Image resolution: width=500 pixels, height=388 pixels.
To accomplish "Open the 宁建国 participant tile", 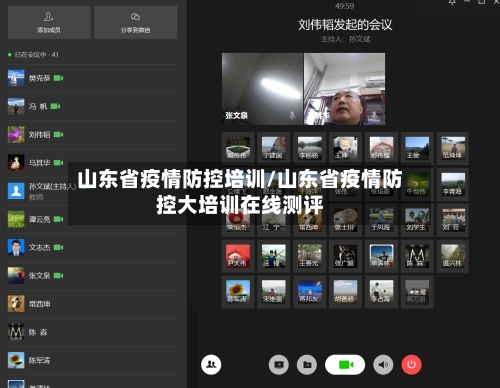I will [x=274, y=148].
